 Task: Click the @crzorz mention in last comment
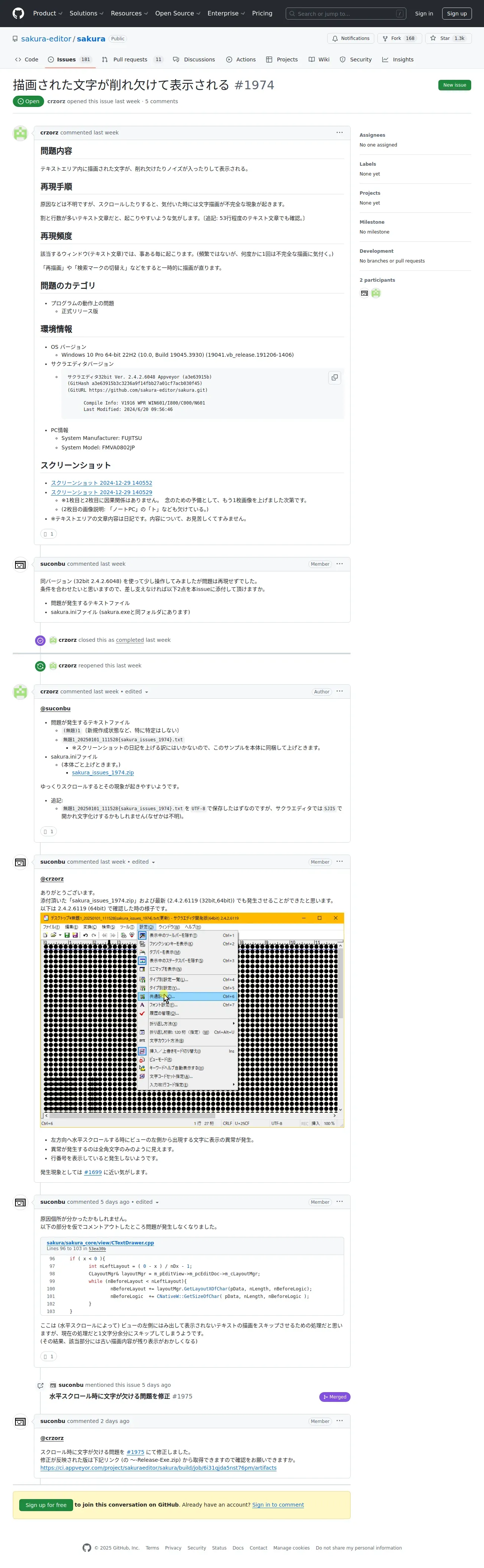pos(52,1438)
